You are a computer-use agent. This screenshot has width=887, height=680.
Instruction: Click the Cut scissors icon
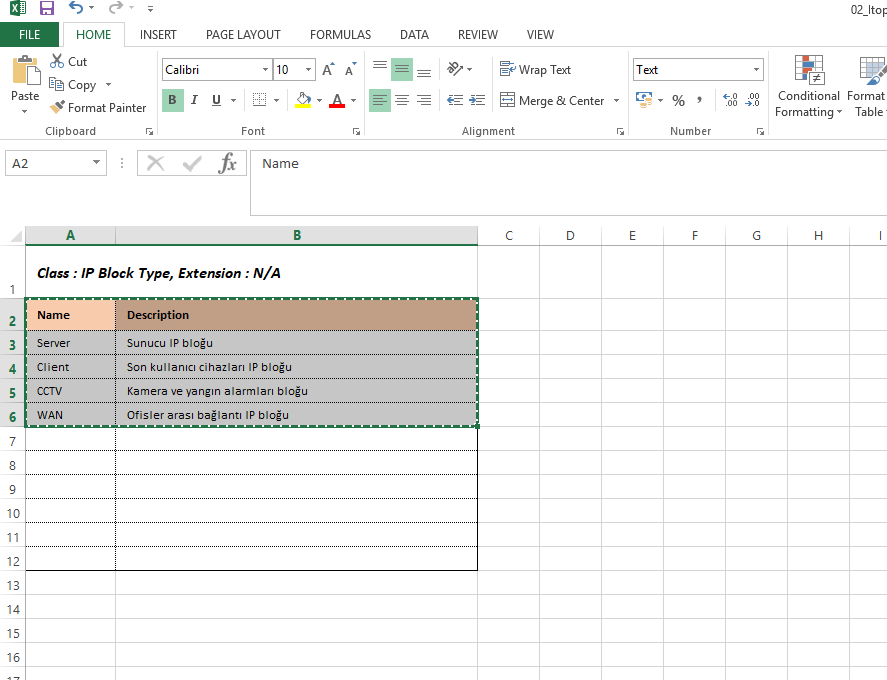pyautogui.click(x=56, y=62)
